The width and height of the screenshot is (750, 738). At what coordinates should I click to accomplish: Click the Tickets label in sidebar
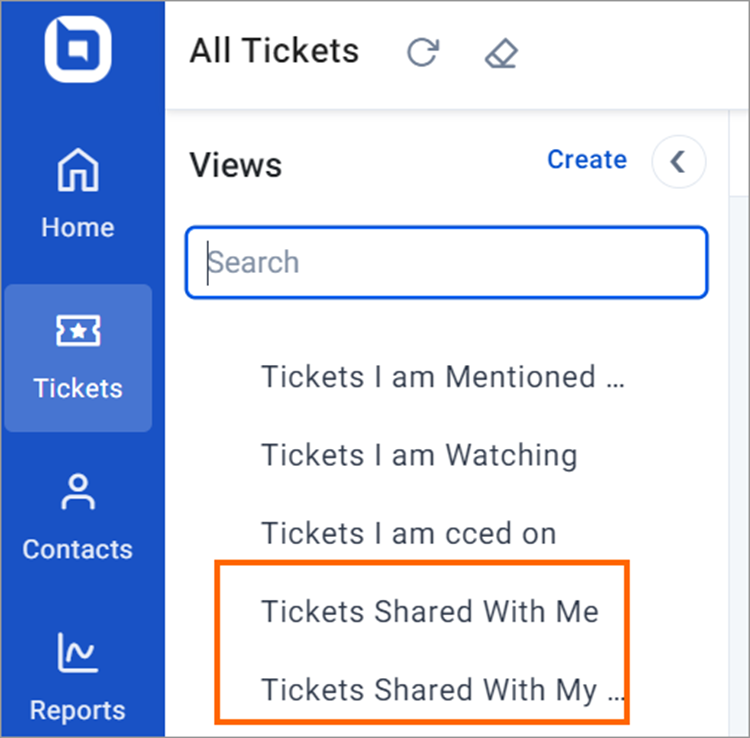78,388
